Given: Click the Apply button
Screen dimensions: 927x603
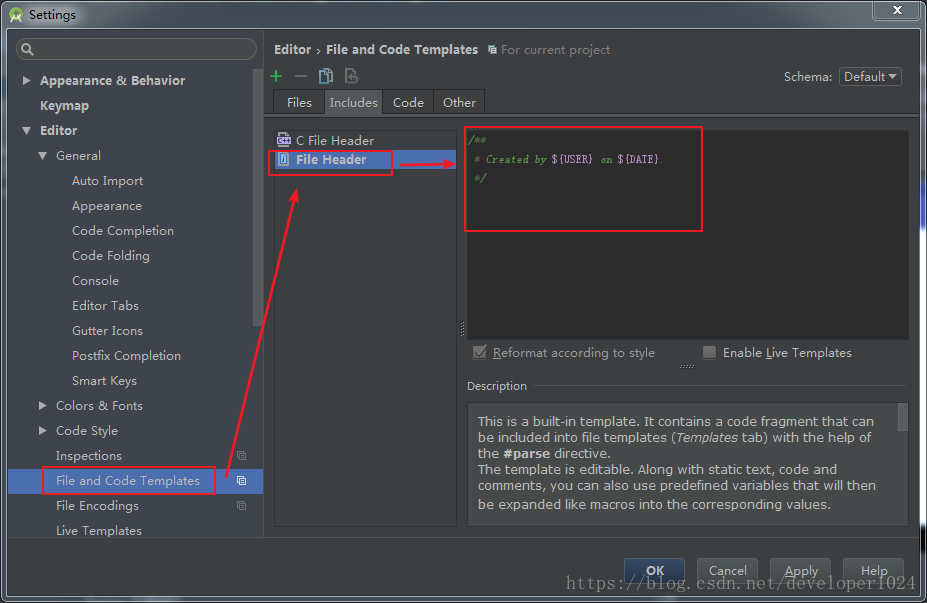Looking at the screenshot, I should tap(800, 570).
